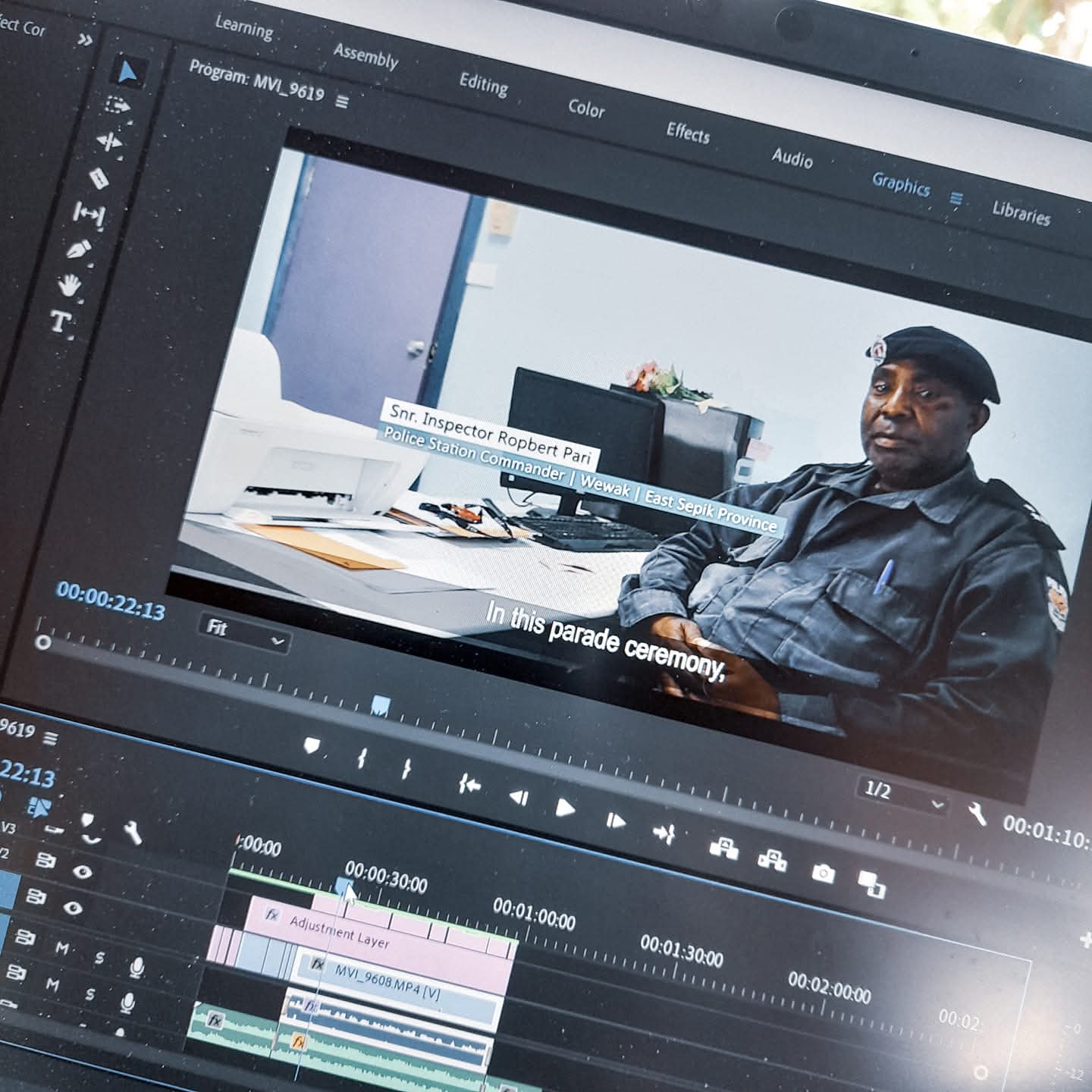Toggle V1 track output eye

pyautogui.click(x=73, y=907)
